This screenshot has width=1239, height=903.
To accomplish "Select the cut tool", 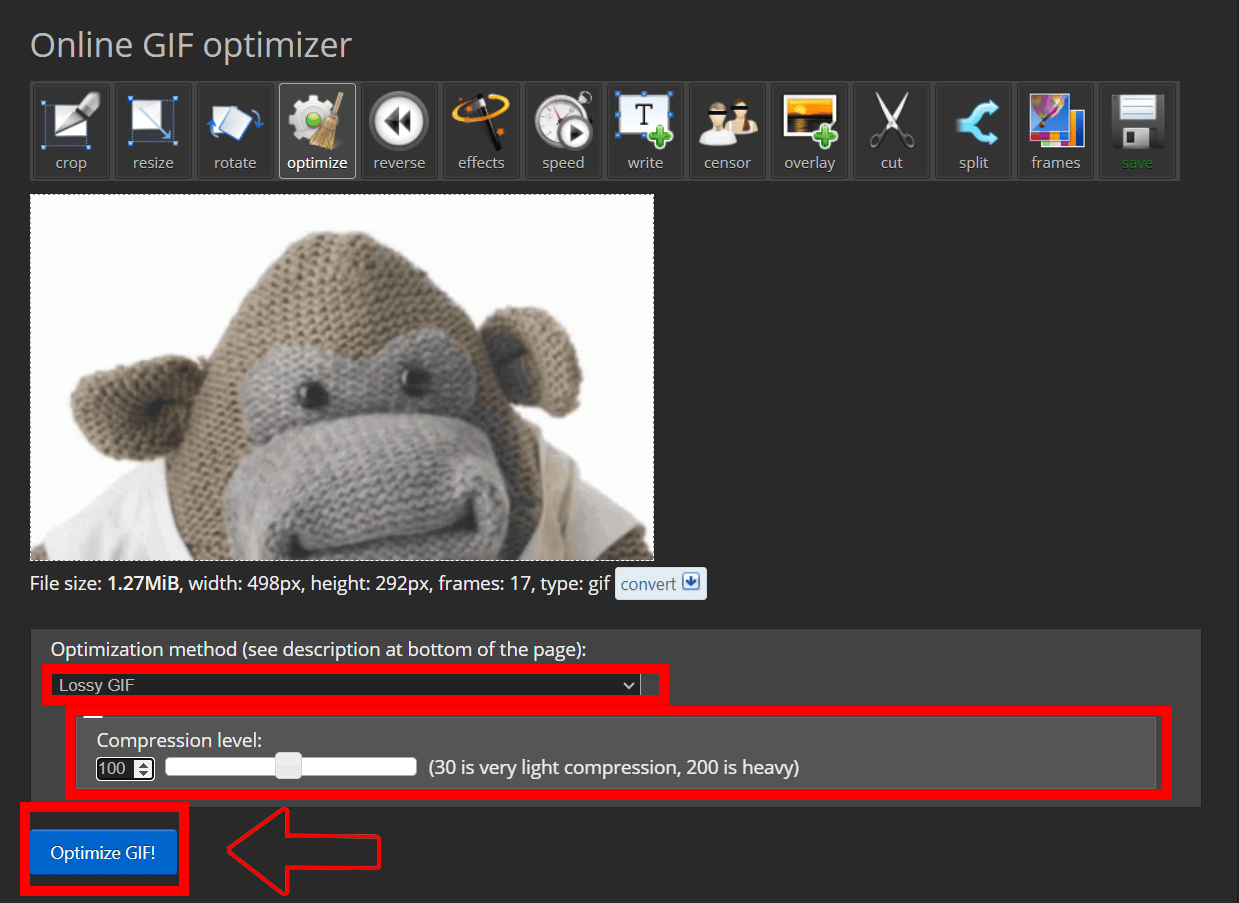I will pyautogui.click(x=890, y=131).
